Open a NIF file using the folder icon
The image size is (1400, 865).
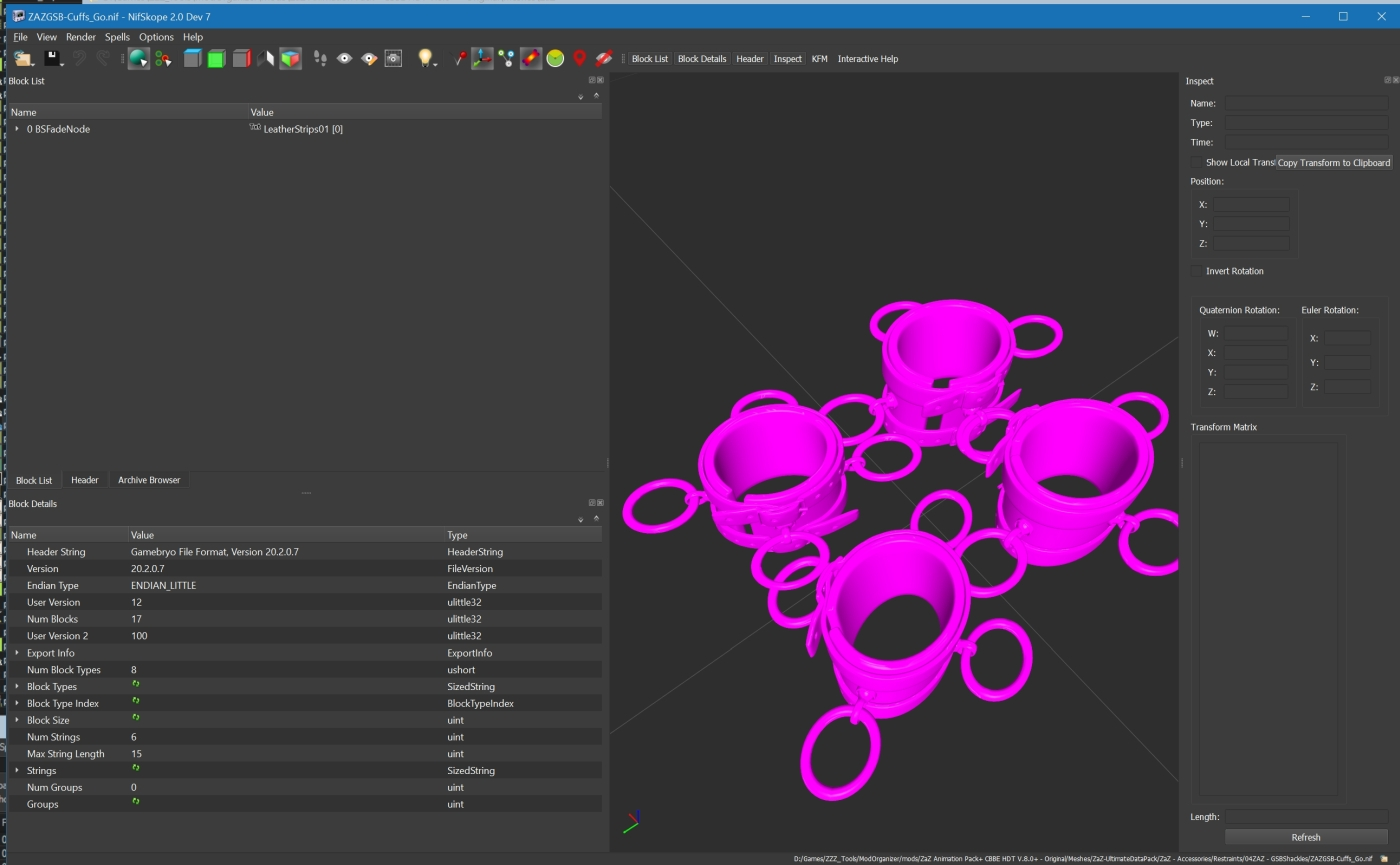[22, 58]
